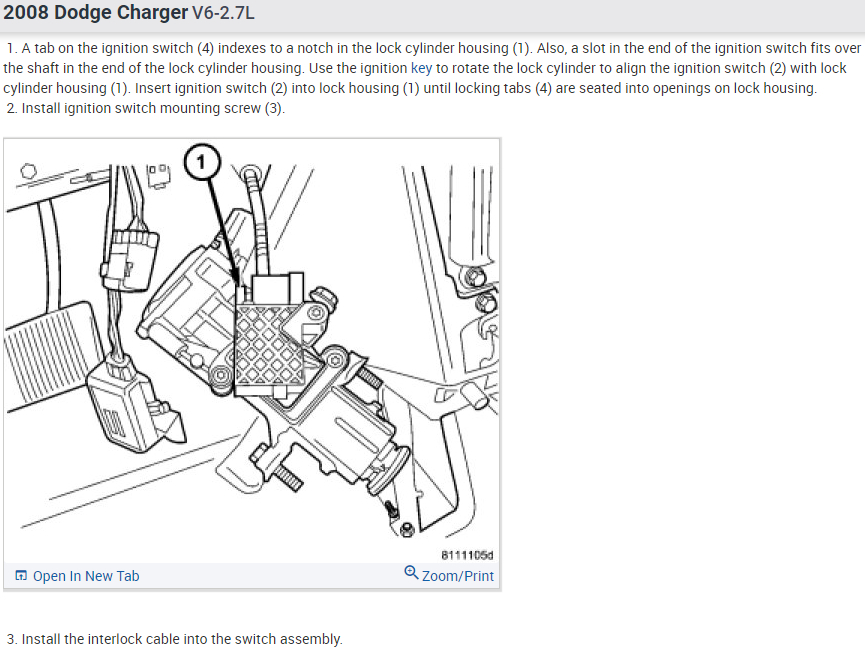This screenshot has width=865, height=648.
Task: Click the hex bolt at diagram's upper-left corner
Action: tap(28, 171)
